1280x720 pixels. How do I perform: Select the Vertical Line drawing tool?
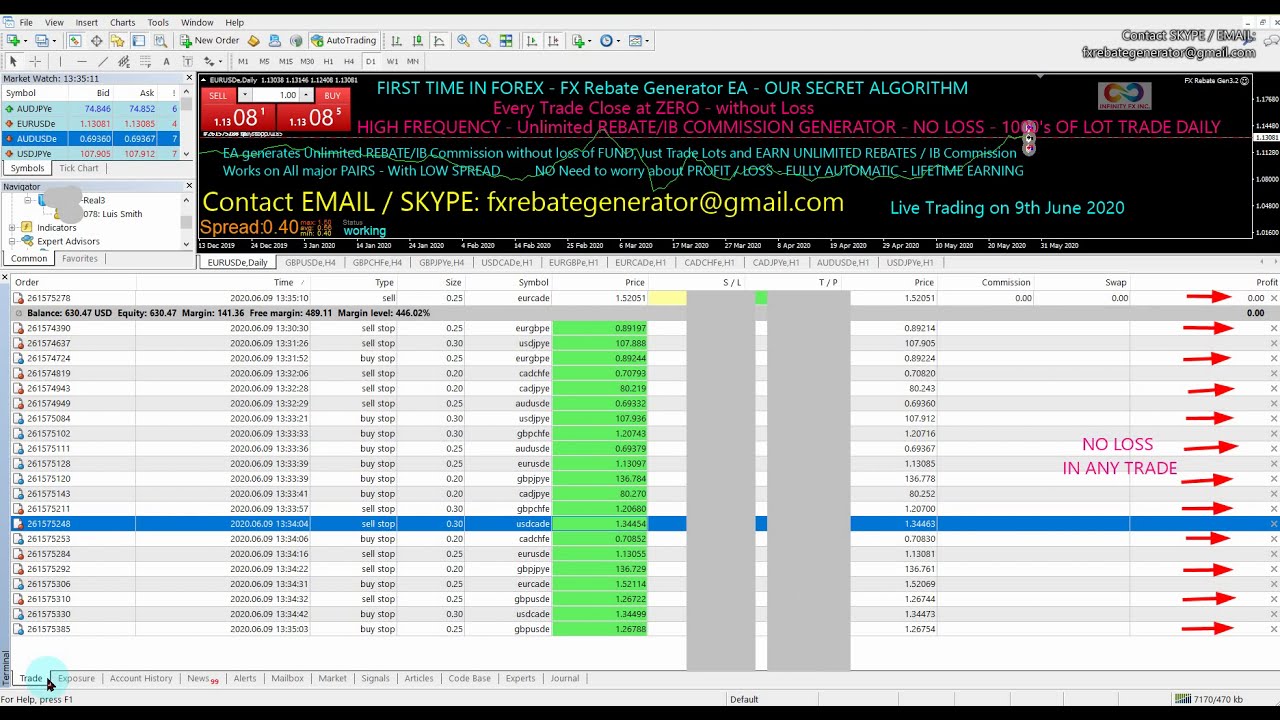click(60, 61)
